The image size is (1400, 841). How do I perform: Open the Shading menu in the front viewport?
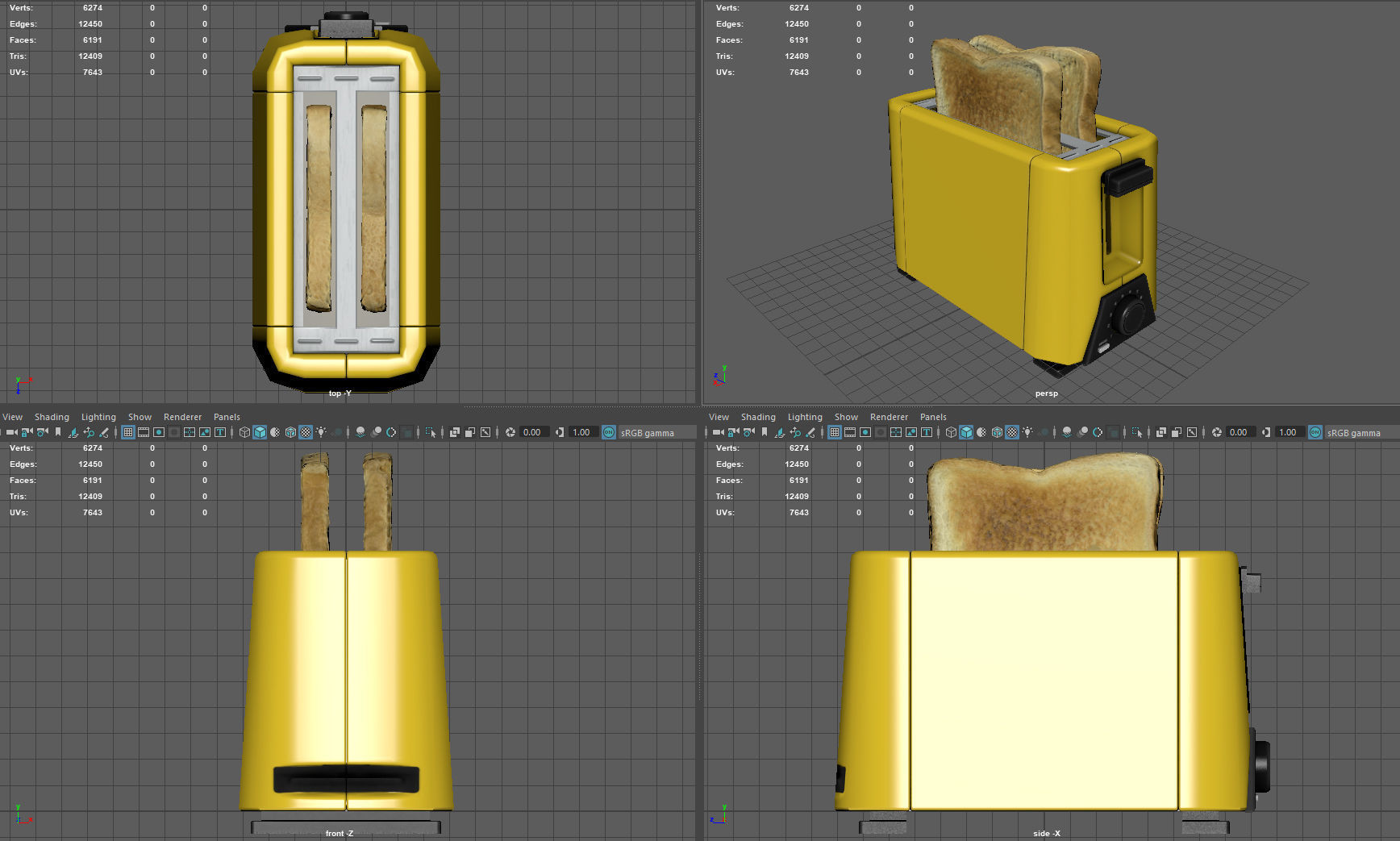click(52, 417)
